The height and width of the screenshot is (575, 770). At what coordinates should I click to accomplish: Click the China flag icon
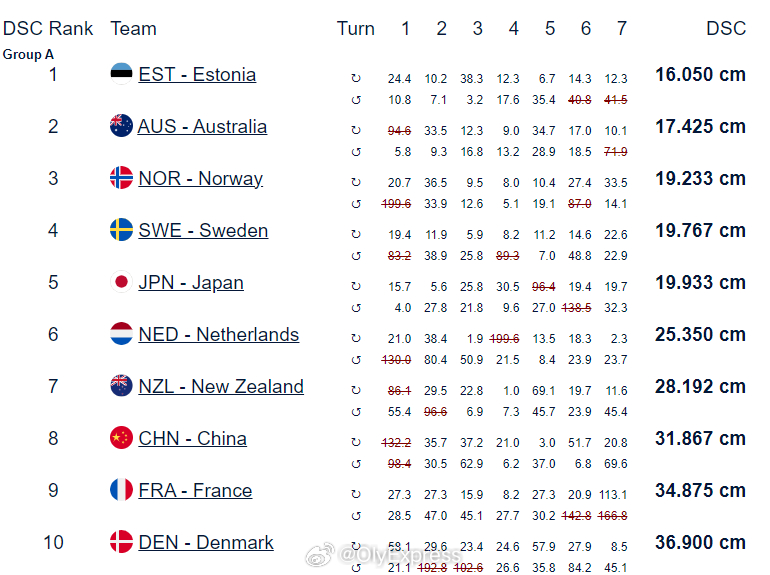point(121,438)
